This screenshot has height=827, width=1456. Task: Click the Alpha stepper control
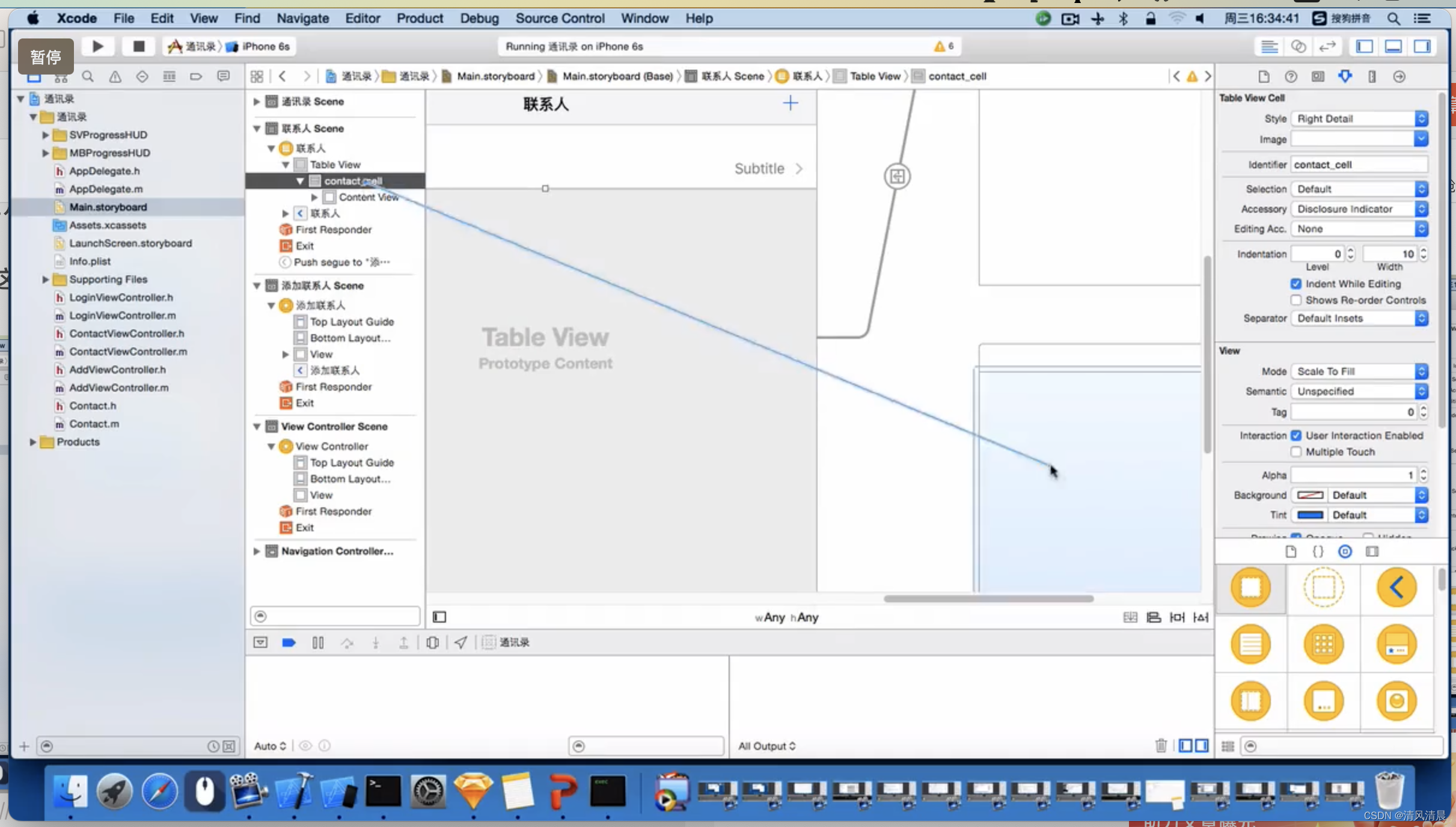click(1423, 475)
